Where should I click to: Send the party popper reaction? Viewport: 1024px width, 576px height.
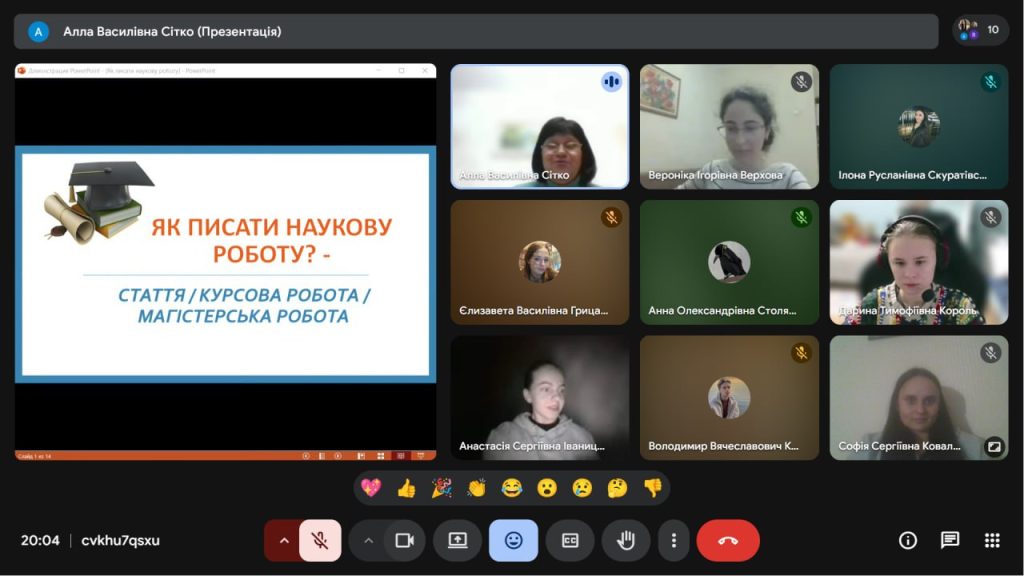[x=441, y=488]
